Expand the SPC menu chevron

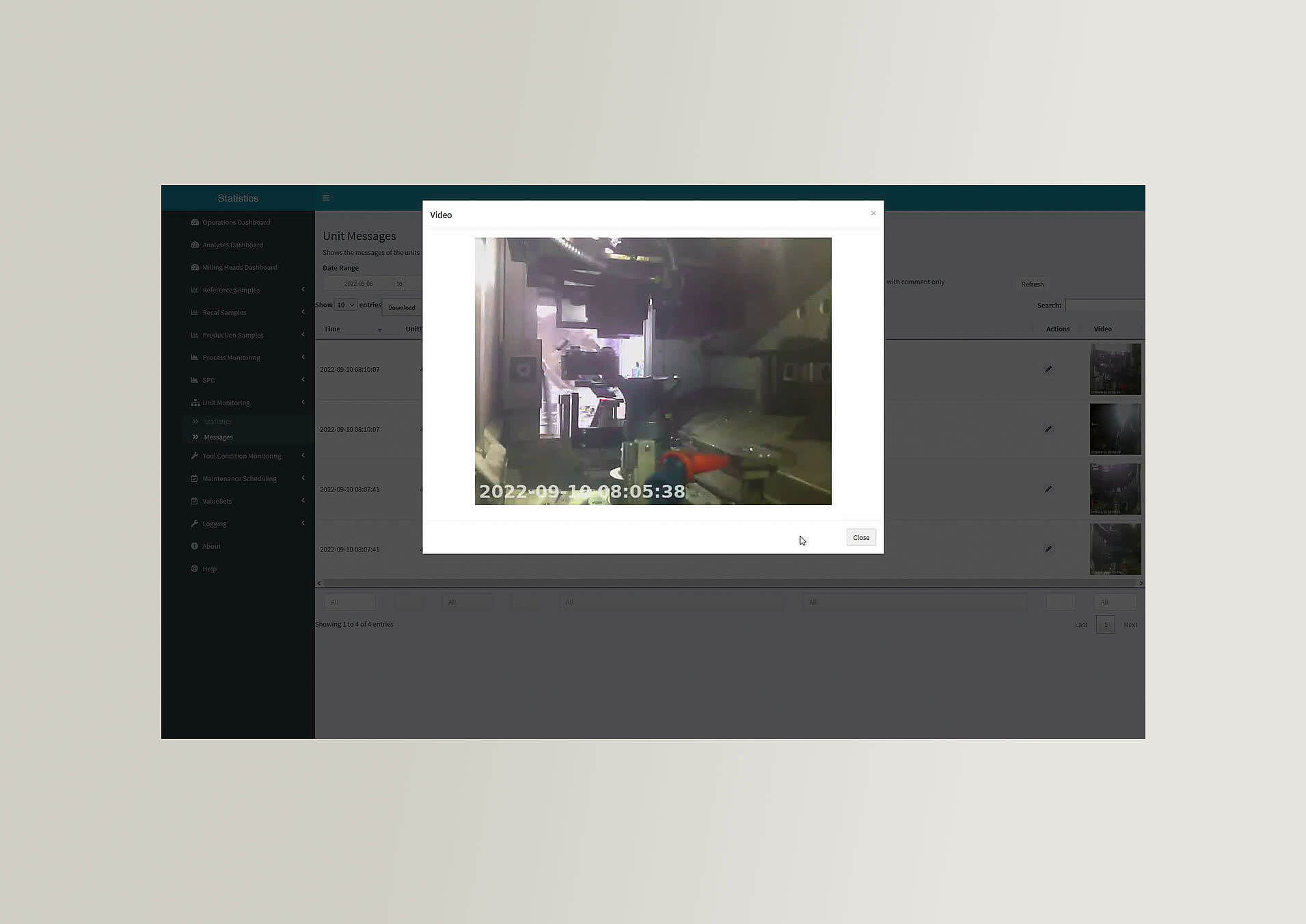303,380
